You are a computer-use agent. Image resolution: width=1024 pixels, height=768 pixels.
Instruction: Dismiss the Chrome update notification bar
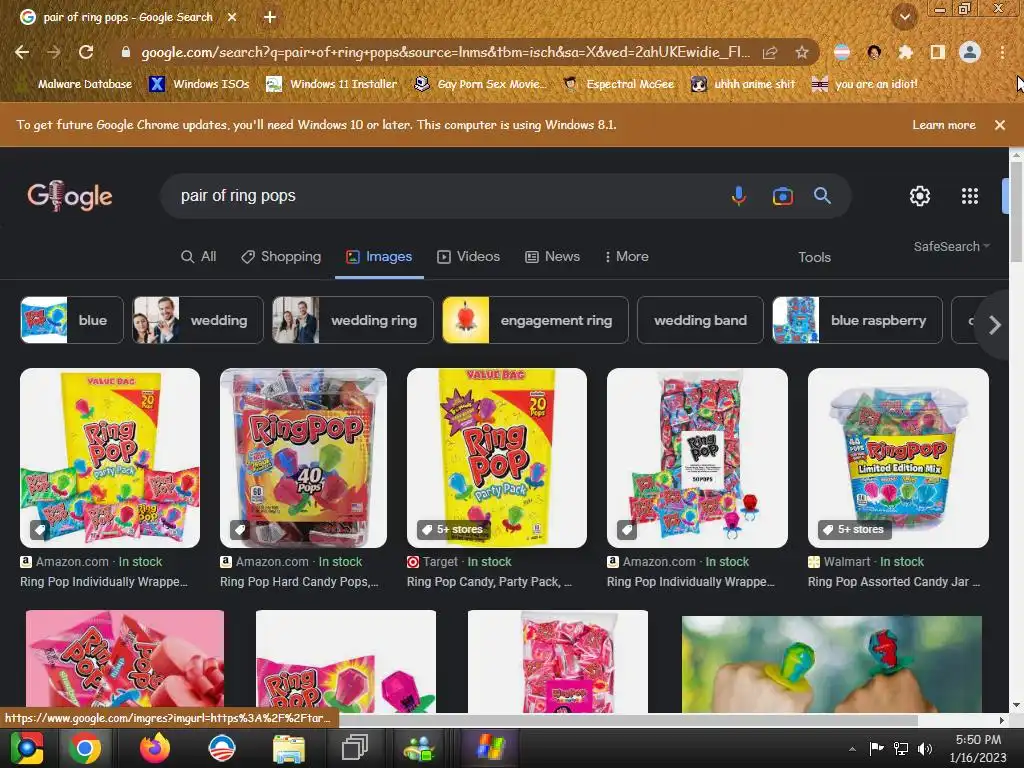pyautogui.click(x=1000, y=125)
